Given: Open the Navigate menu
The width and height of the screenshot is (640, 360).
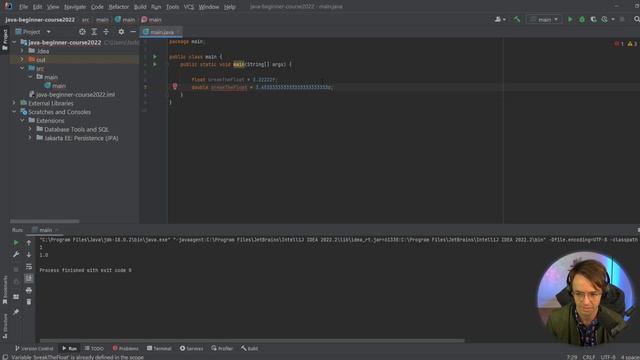Looking at the screenshot, I should 75,7.
